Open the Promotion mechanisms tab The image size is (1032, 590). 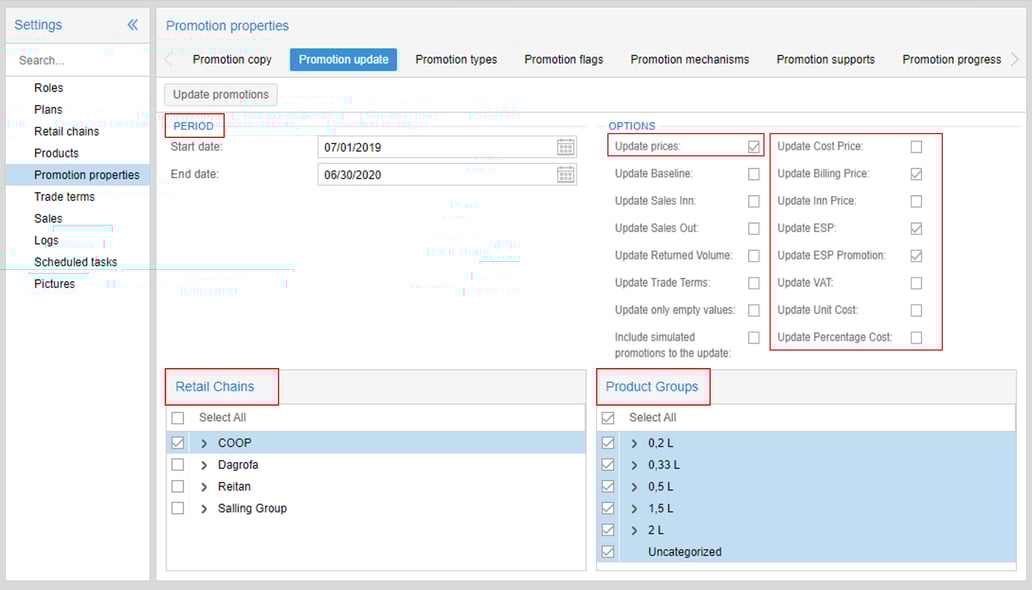(689, 60)
